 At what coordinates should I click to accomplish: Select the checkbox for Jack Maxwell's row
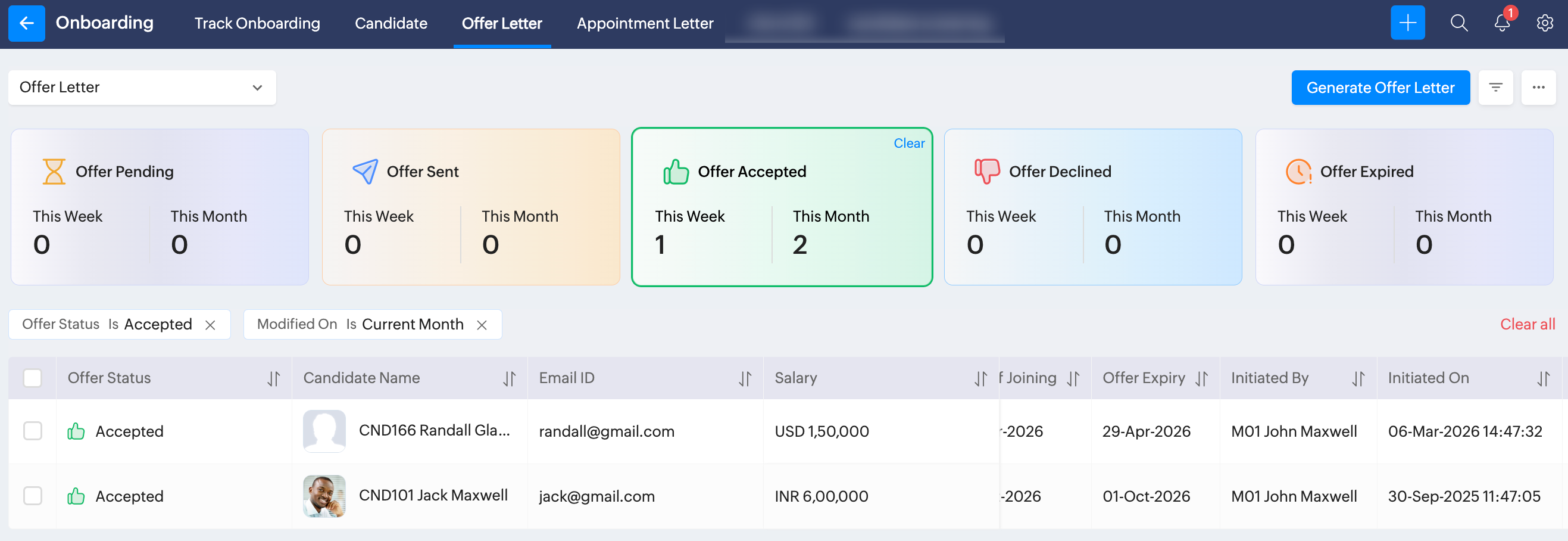tap(32, 496)
